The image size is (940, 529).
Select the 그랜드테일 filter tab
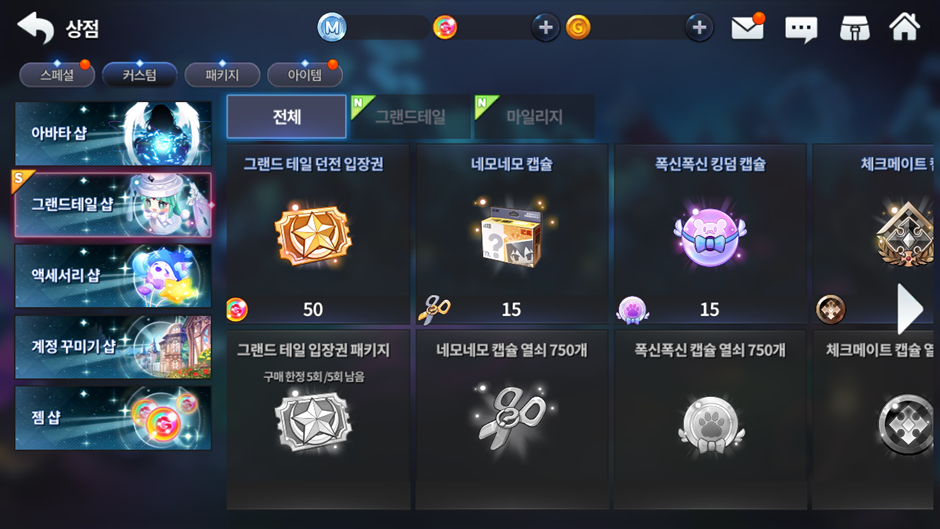pyautogui.click(x=411, y=116)
